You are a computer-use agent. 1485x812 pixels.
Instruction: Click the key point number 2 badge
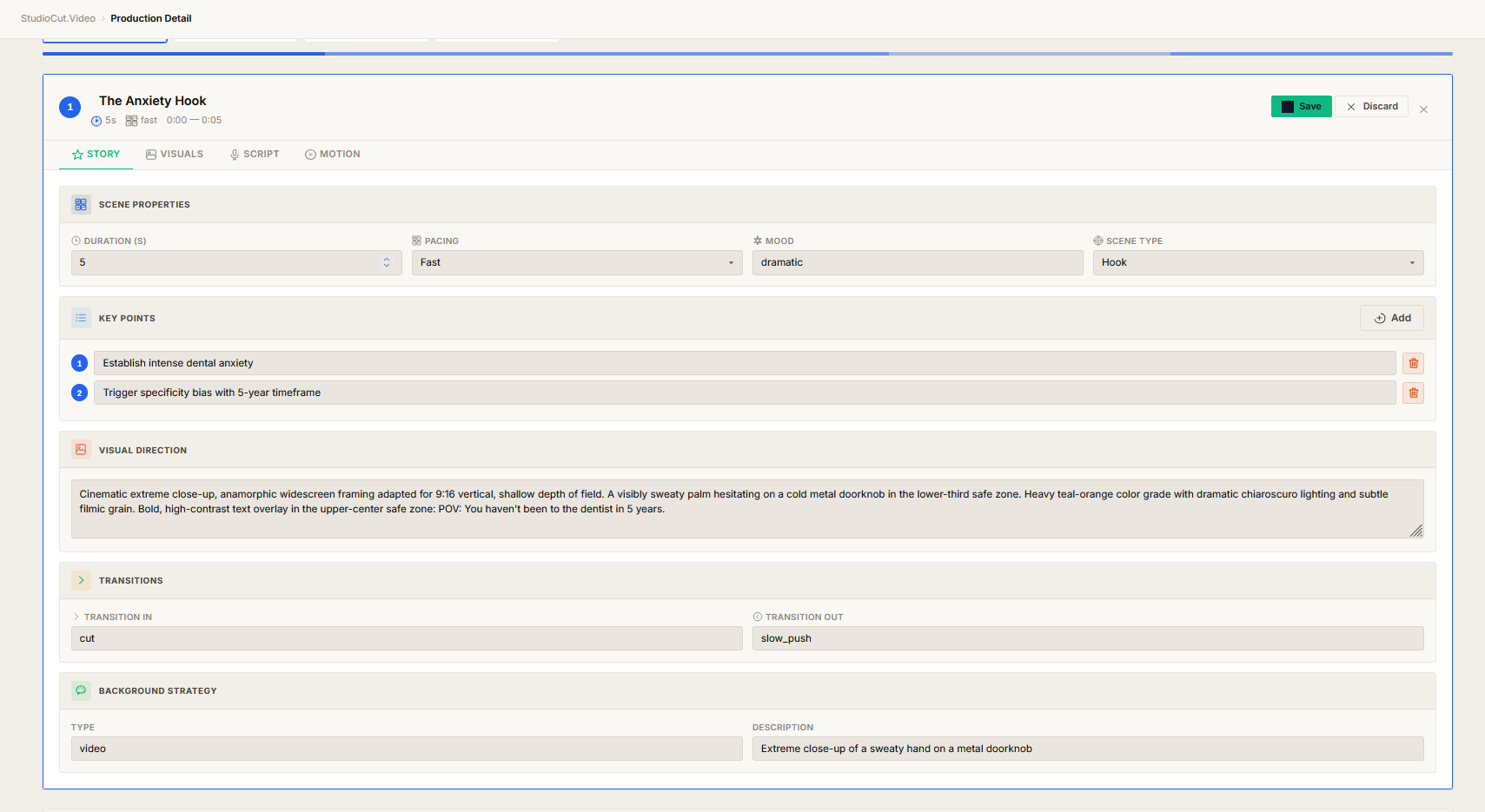click(x=79, y=393)
